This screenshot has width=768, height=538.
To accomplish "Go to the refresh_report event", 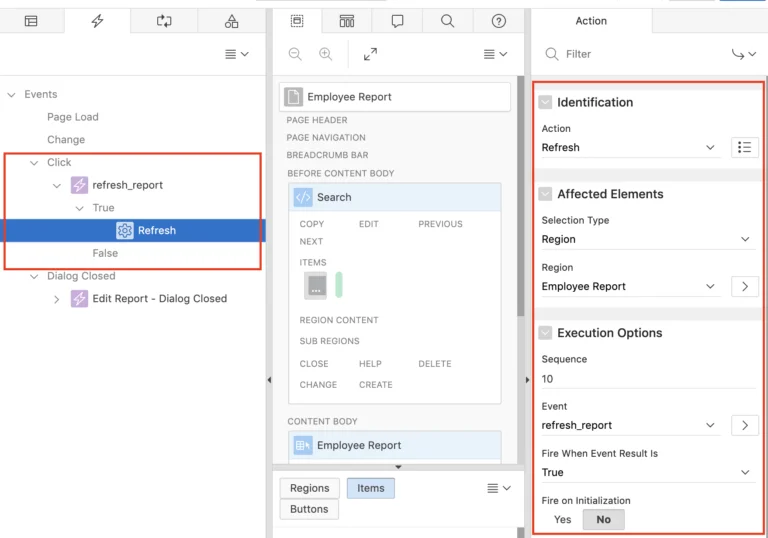I will click(x=744, y=425).
